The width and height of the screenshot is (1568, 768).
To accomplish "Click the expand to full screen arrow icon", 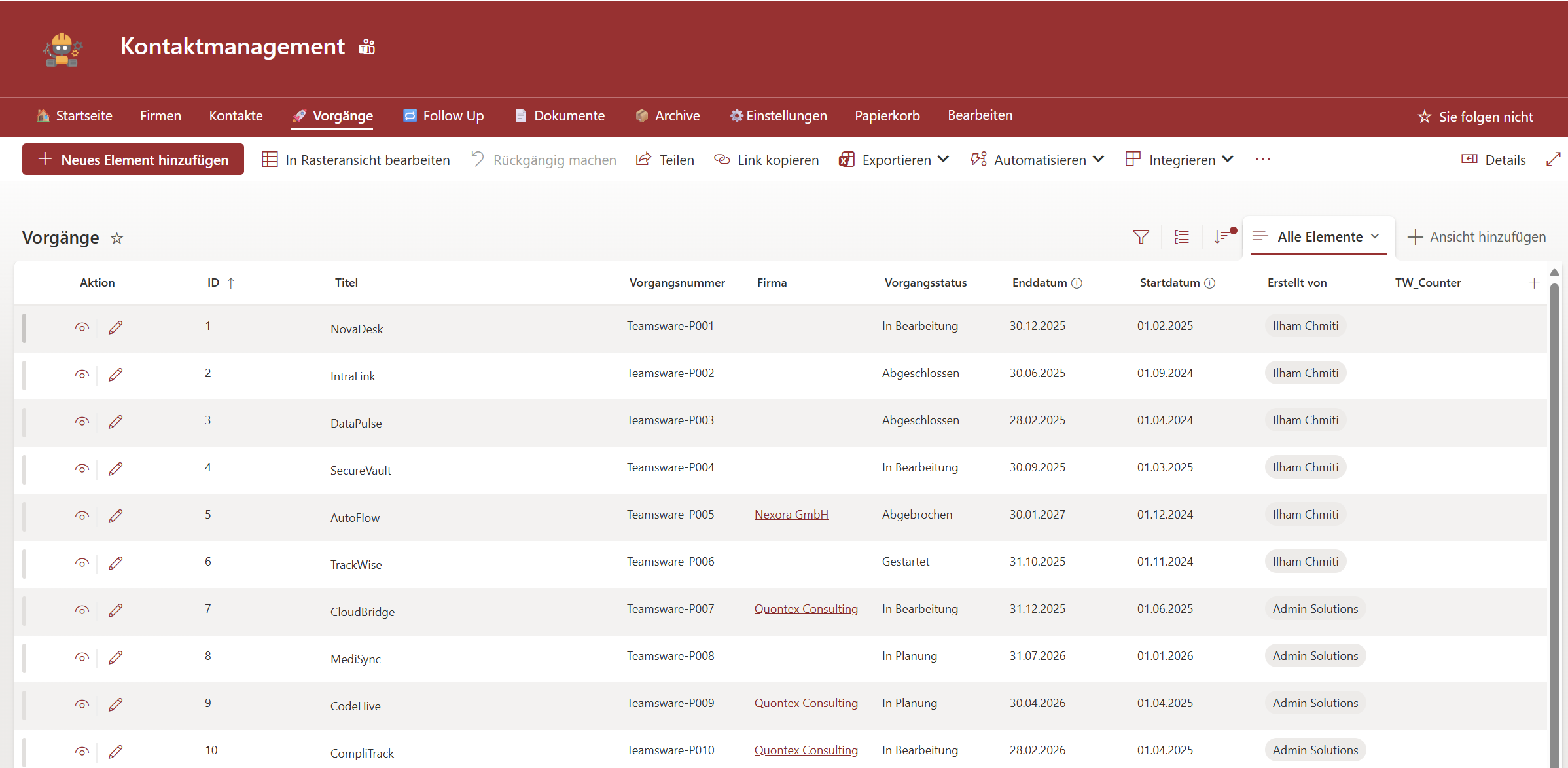I will tap(1553, 160).
